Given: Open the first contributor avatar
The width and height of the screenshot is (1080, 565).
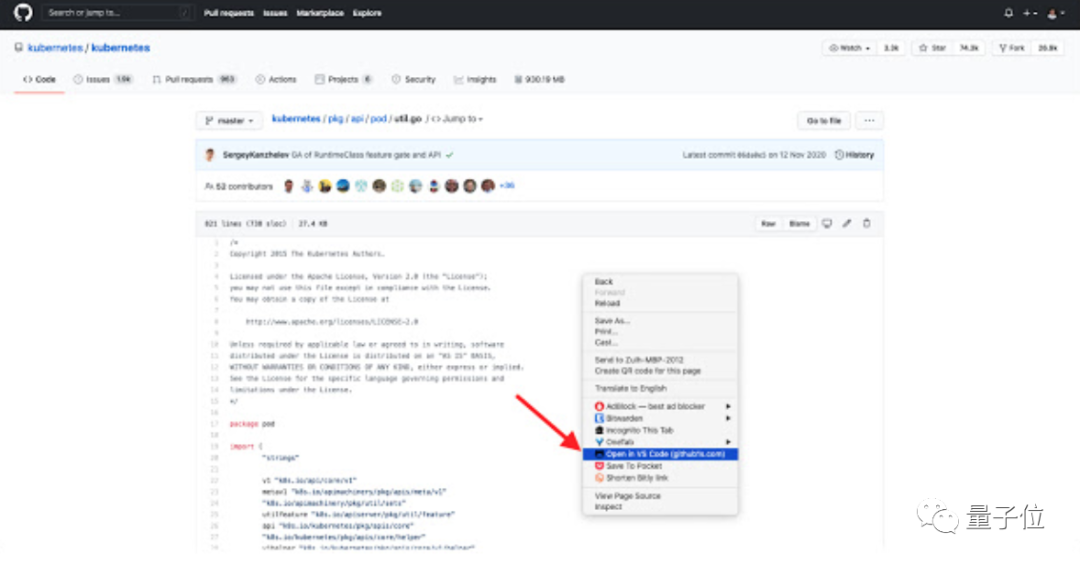Looking at the screenshot, I should [289, 186].
